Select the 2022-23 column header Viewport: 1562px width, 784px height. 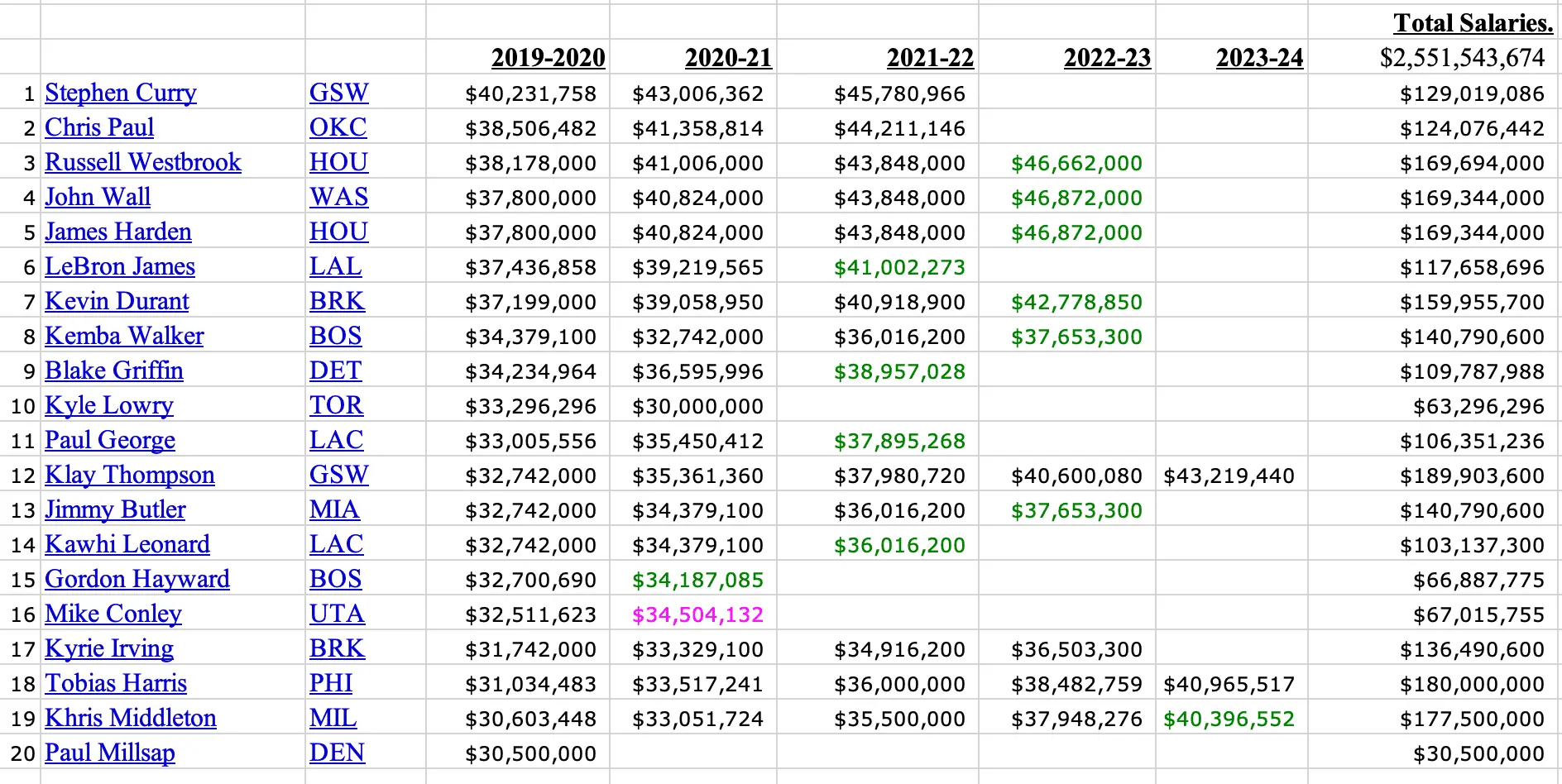[1107, 58]
